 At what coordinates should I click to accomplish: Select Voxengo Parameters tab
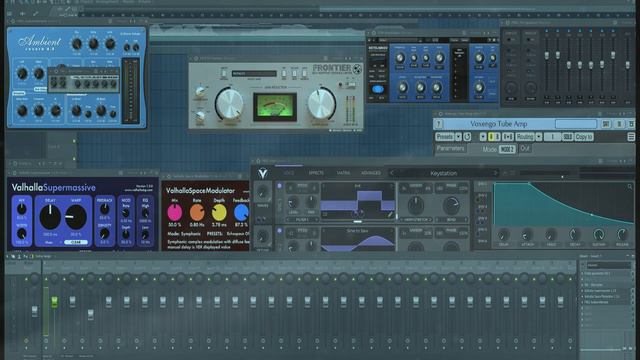(x=451, y=149)
